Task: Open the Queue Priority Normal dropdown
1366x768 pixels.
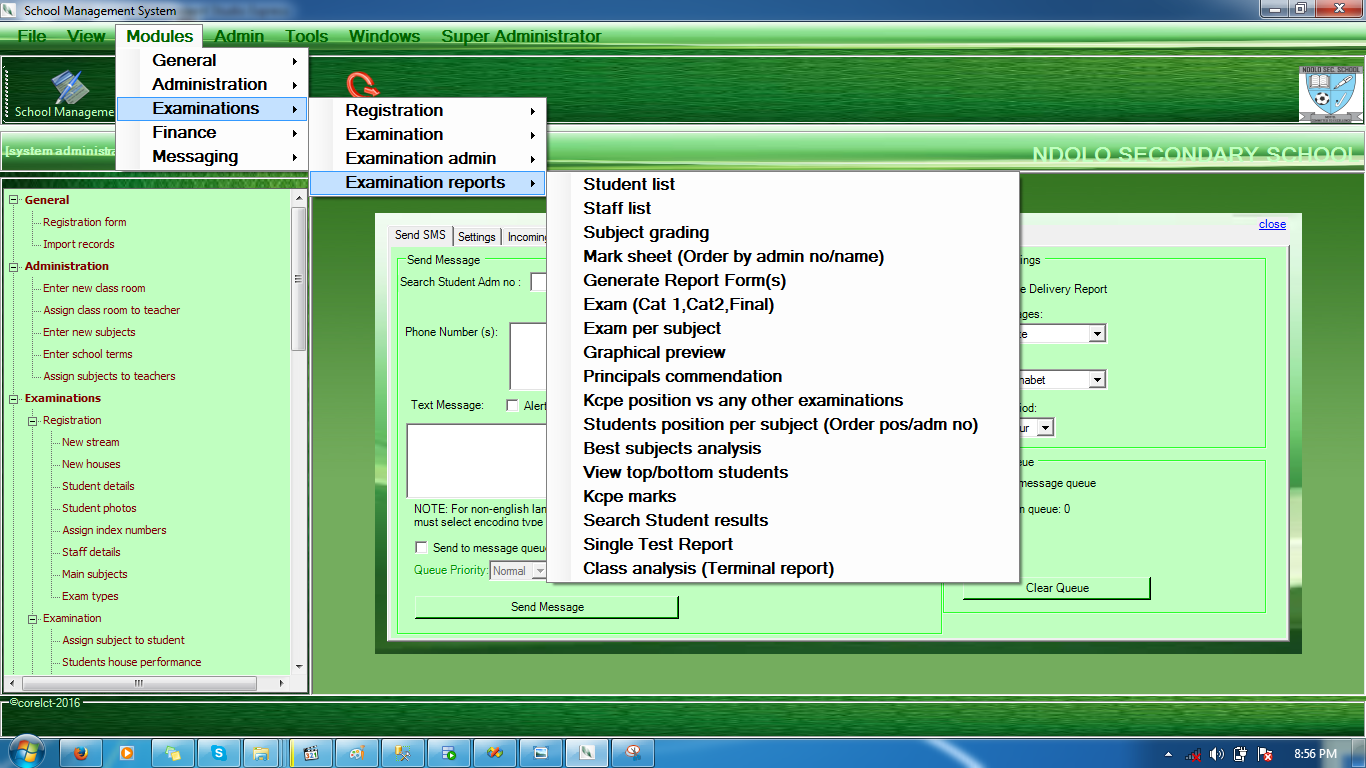Action: pos(518,571)
